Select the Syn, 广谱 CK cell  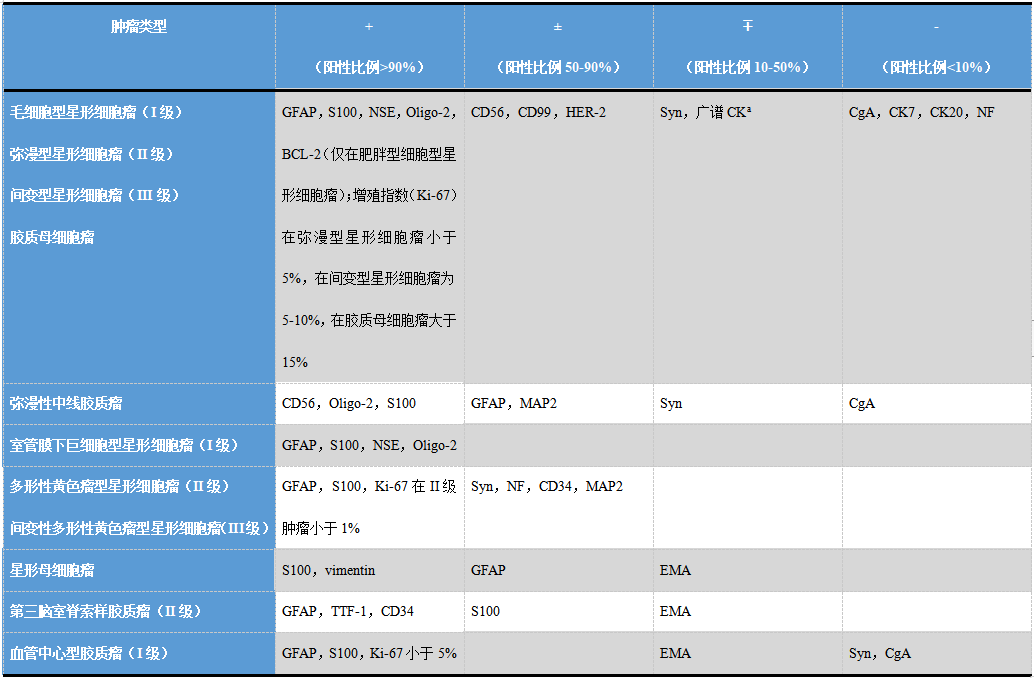pos(705,113)
